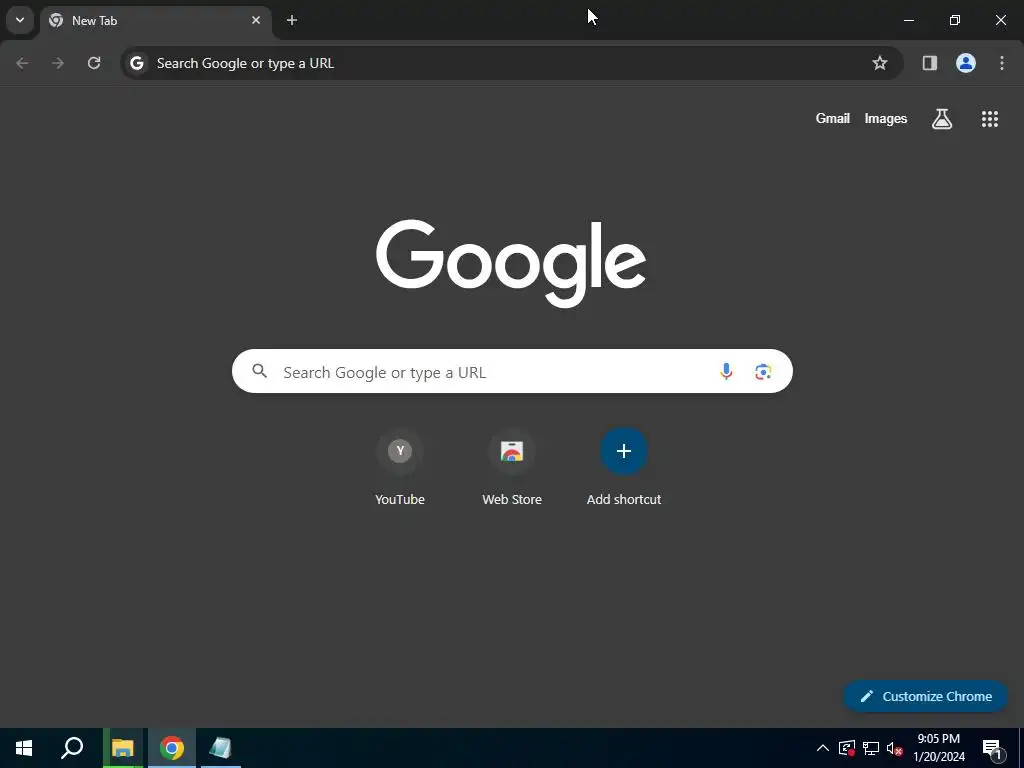This screenshot has width=1024, height=768.
Task: Select the New Tab browser tab
Action: [155, 21]
